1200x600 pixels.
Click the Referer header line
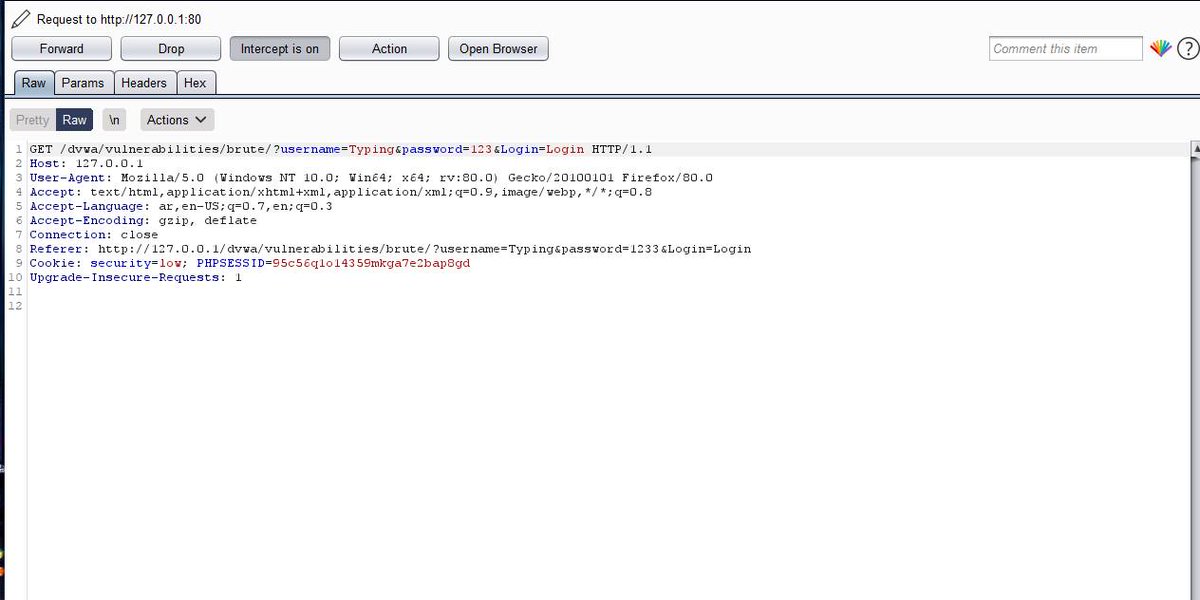[390, 249]
